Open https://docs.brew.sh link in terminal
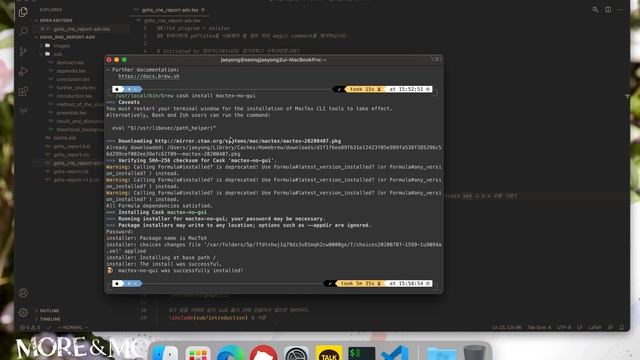The width and height of the screenshot is (640, 360). [149, 76]
